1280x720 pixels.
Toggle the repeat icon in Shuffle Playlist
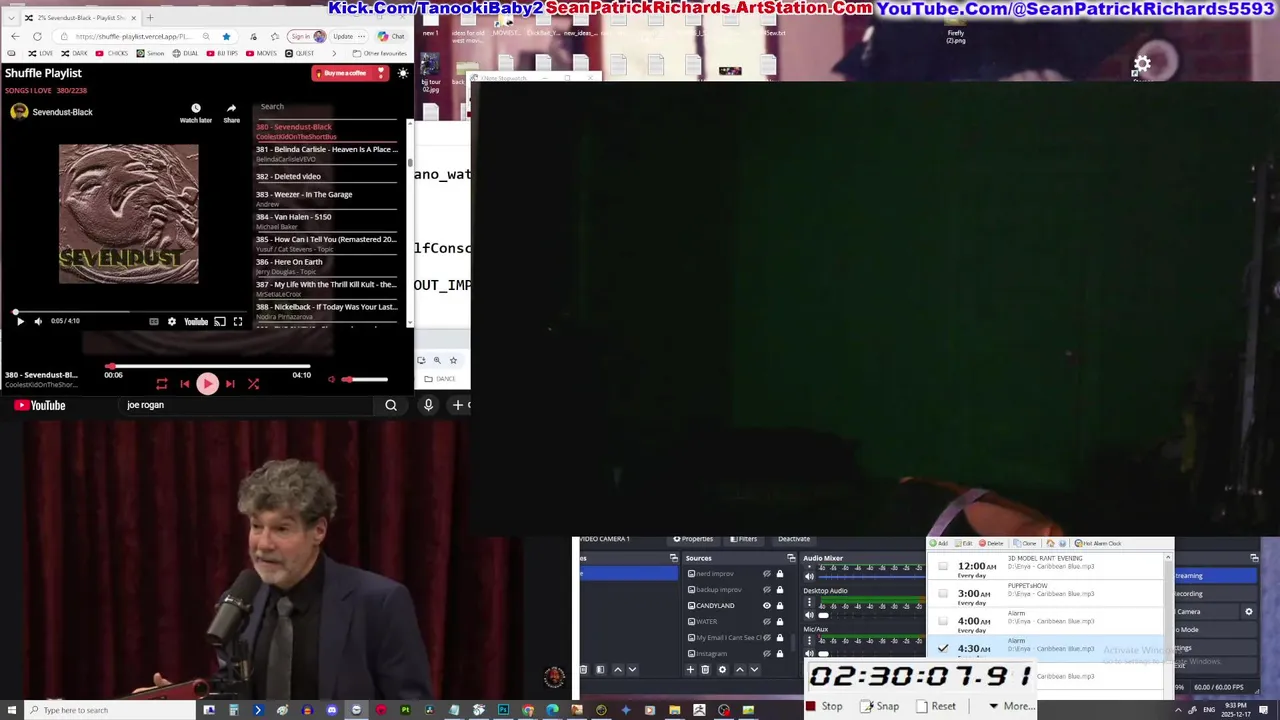pos(161,384)
